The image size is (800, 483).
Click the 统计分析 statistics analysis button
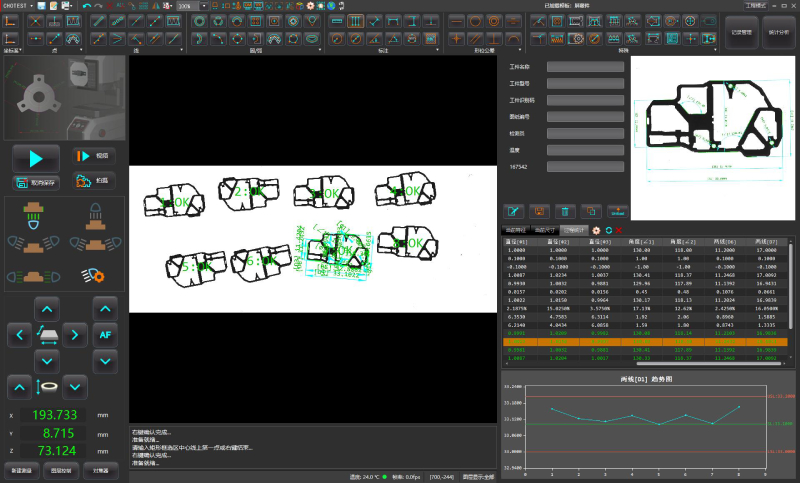click(x=779, y=32)
